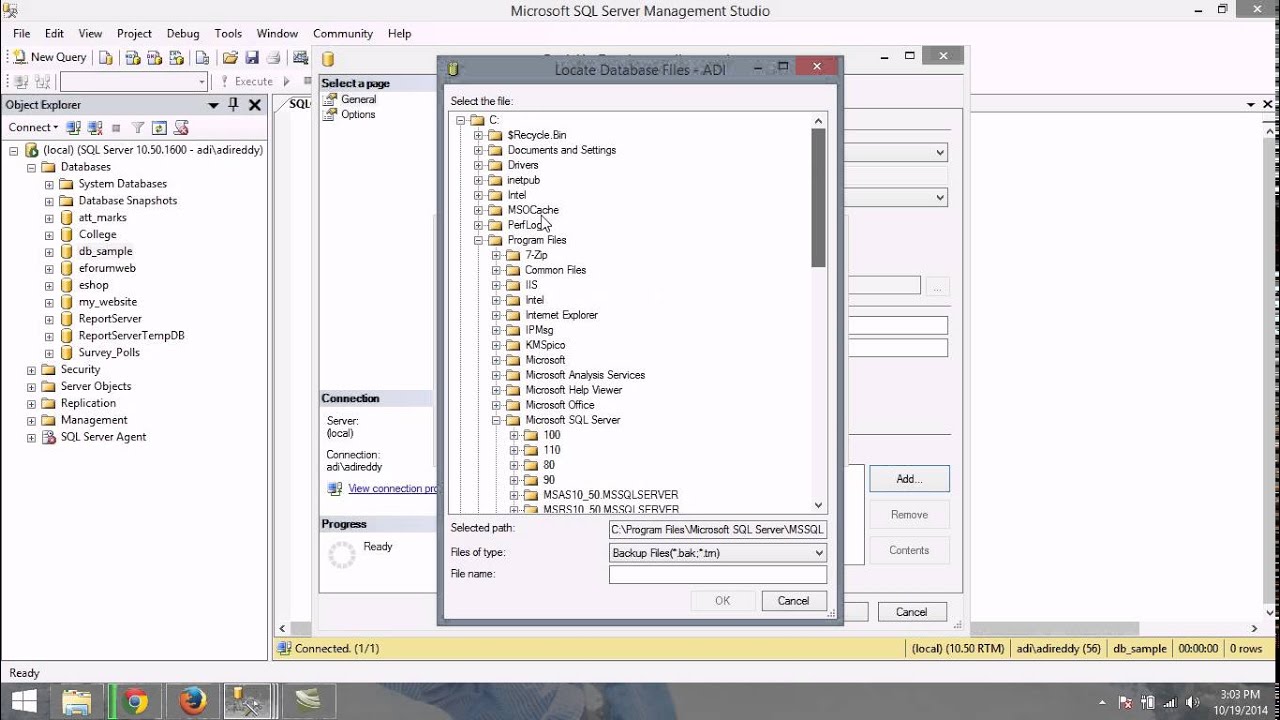
Task: Collapse the Databases node in Object Explorer
Action: point(31,167)
